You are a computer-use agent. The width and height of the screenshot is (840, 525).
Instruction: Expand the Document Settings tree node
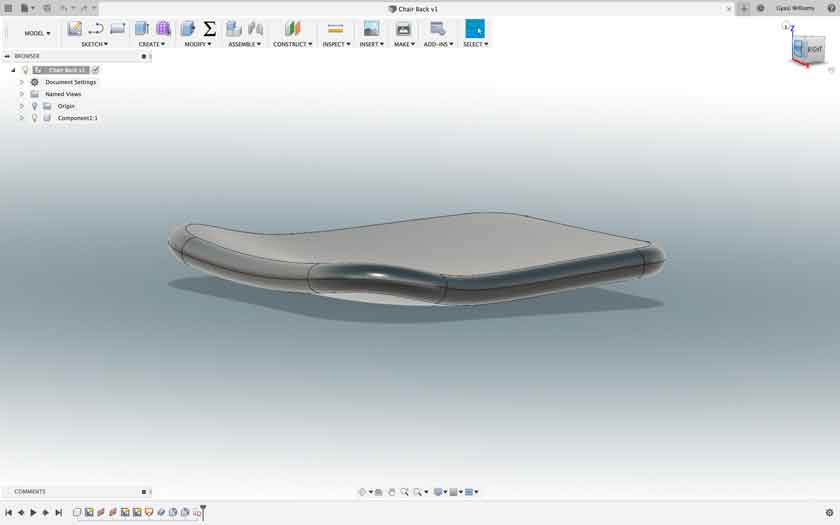tap(22, 82)
